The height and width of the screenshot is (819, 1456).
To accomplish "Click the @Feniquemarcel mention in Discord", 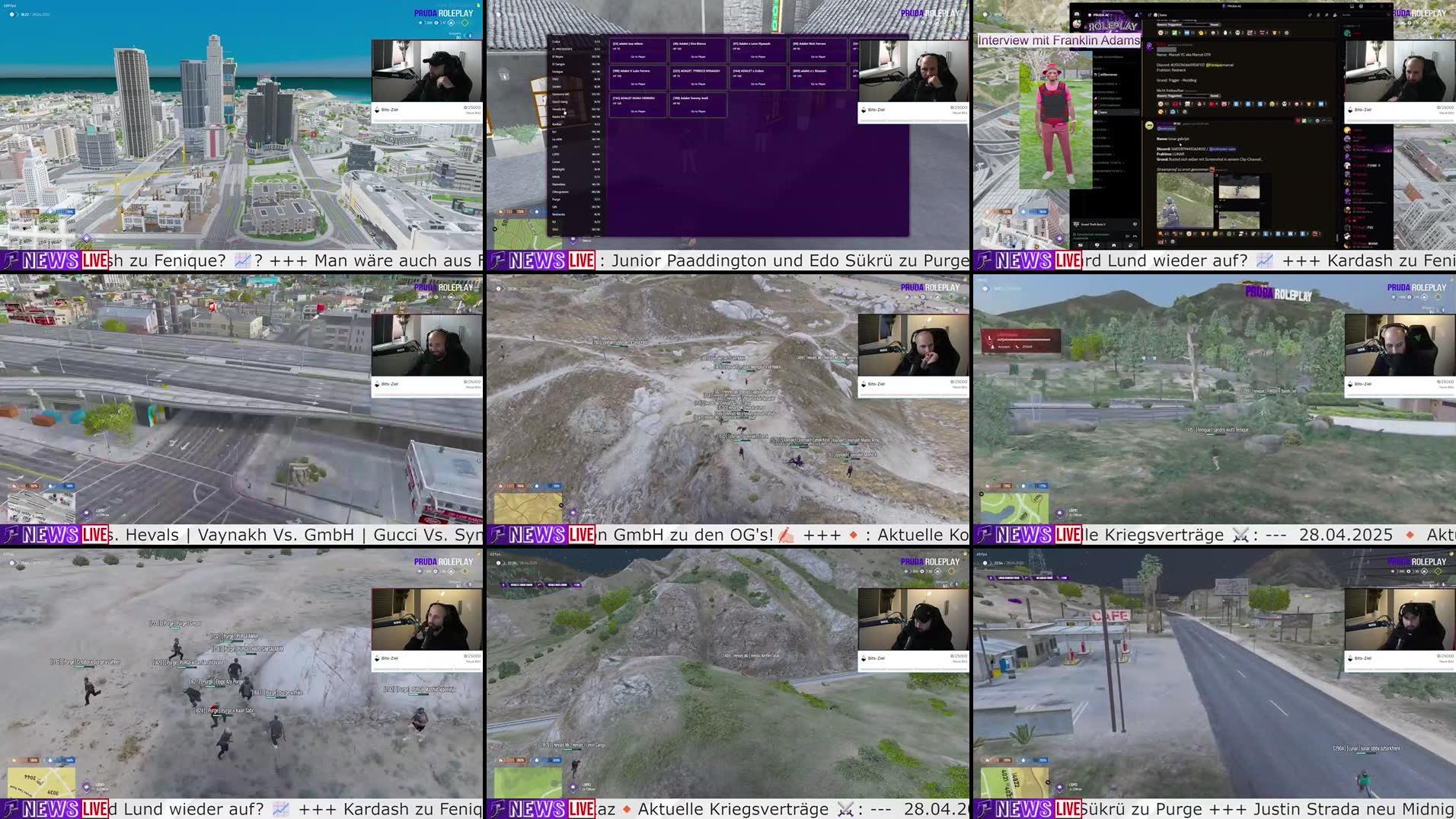I will coord(1219,65).
